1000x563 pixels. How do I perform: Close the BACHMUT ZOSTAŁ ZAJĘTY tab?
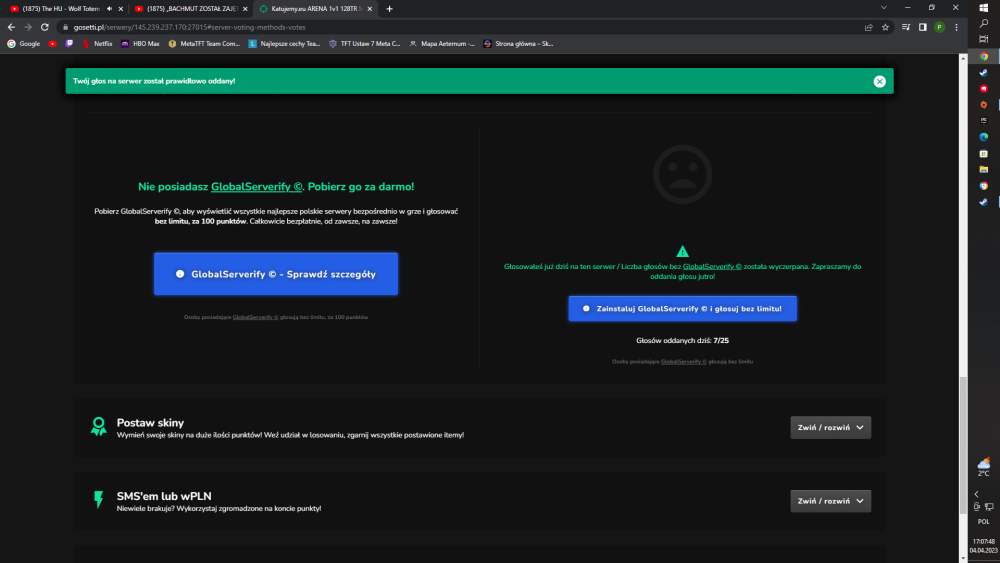pyautogui.click(x=245, y=9)
